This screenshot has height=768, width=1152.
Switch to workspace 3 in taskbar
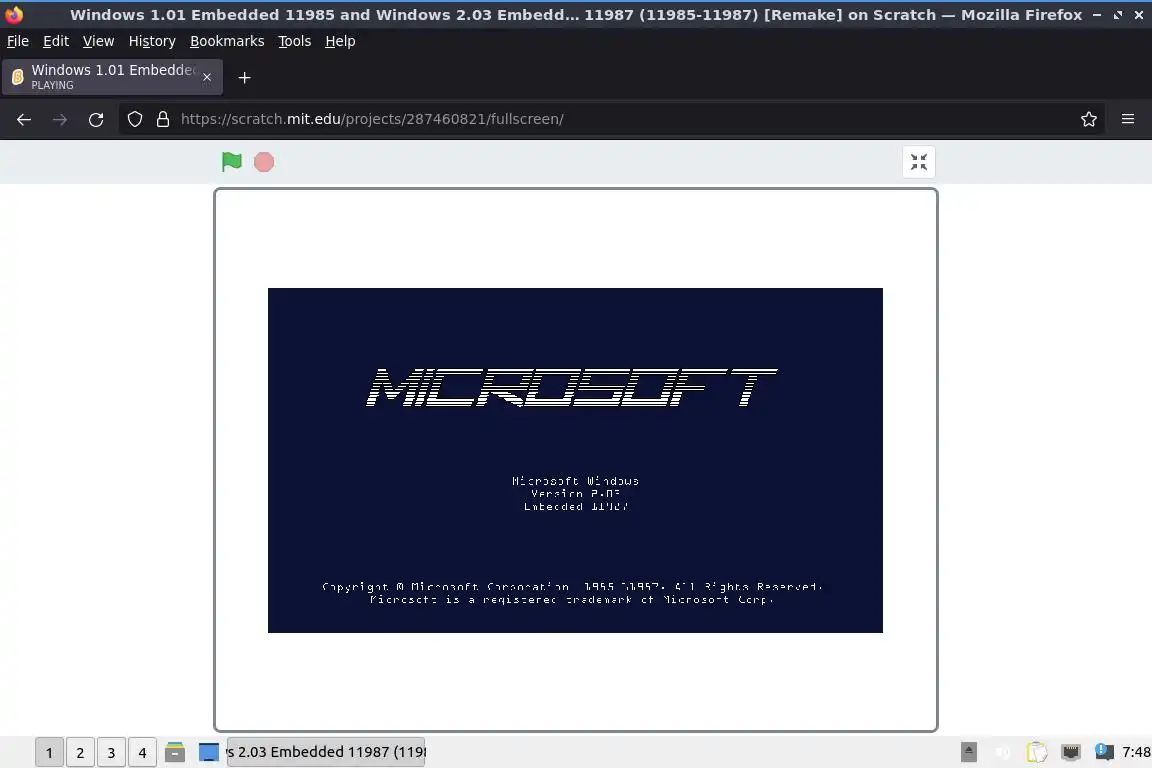[111, 753]
